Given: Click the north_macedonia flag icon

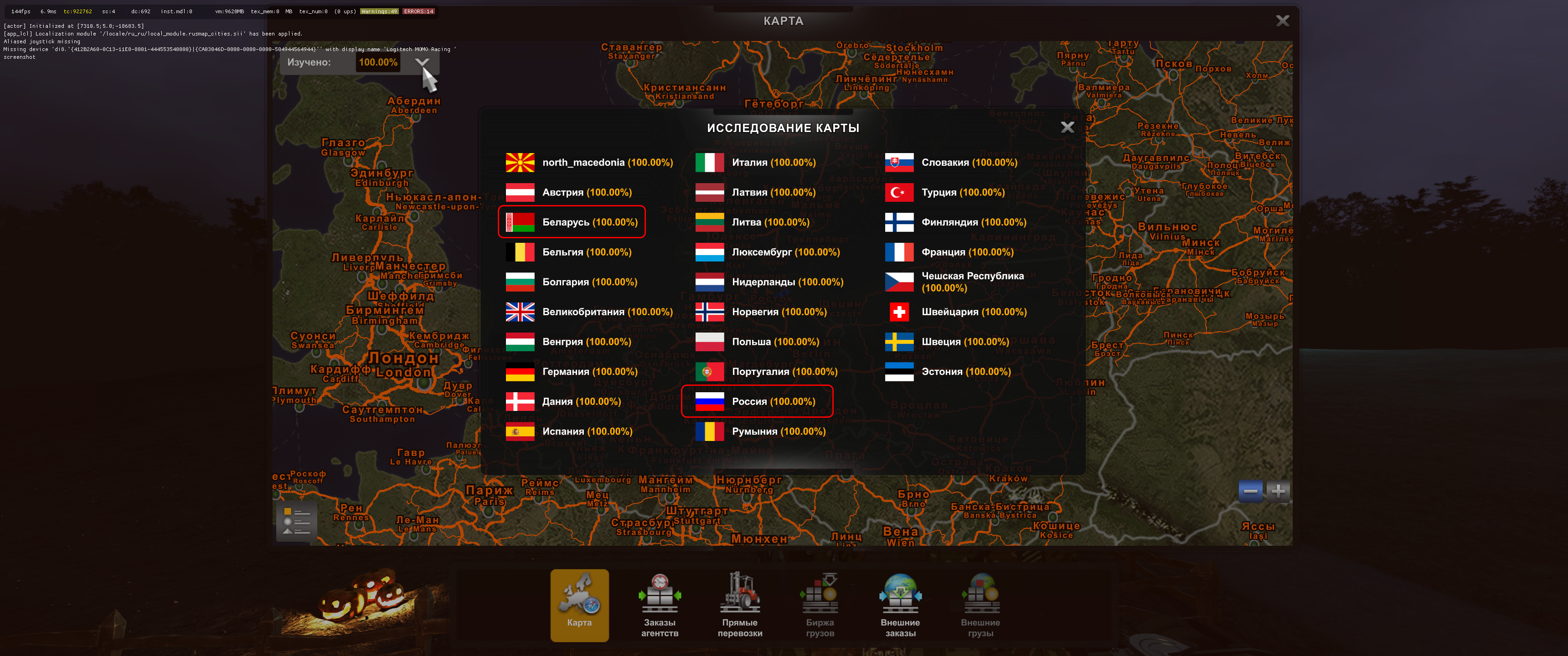Looking at the screenshot, I should pos(520,163).
